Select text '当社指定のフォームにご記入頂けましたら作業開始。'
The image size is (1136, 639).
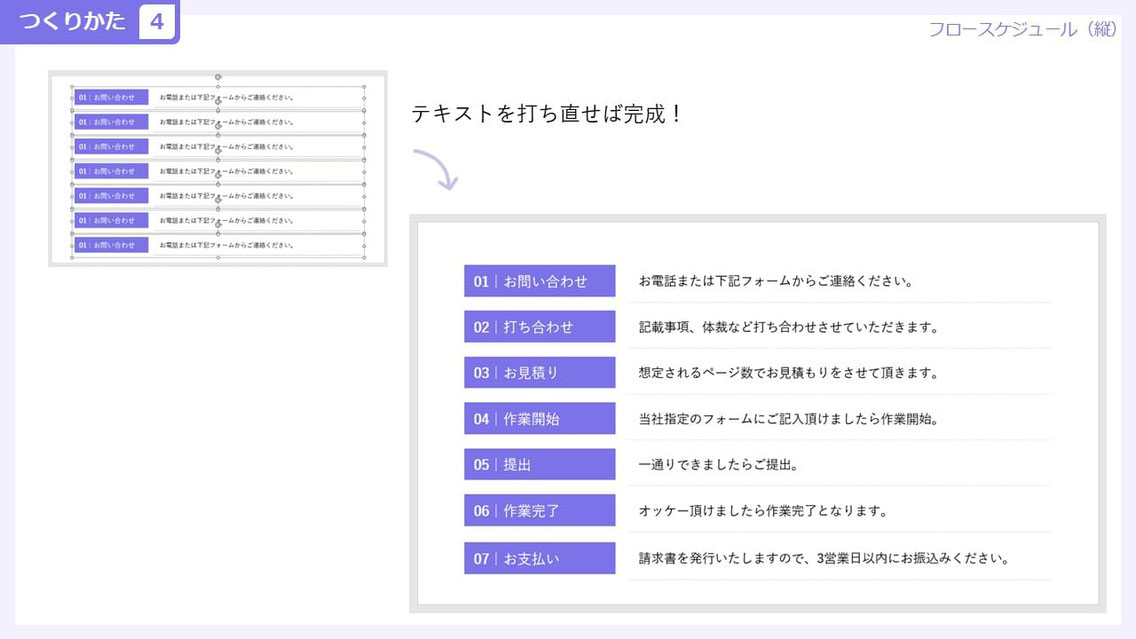point(789,419)
